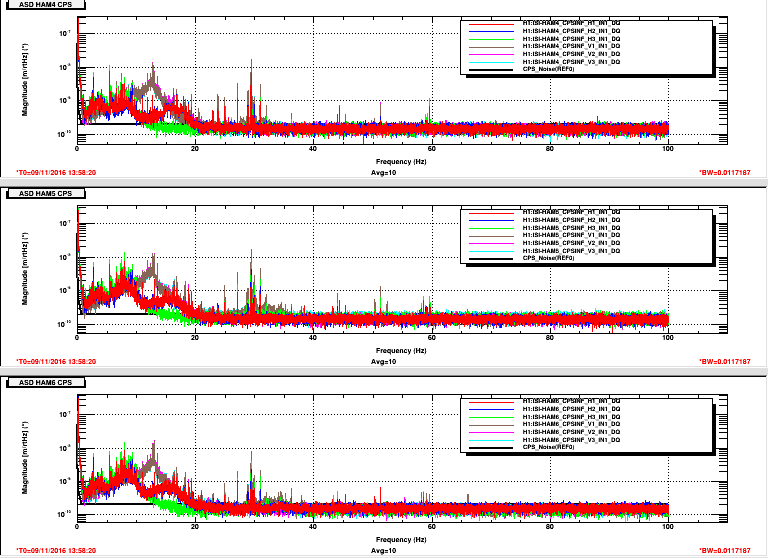Click 'Frequency (Hz)' label under HAM4 plot
Image resolution: width=768 pixels, height=558 pixels.
(x=401, y=162)
